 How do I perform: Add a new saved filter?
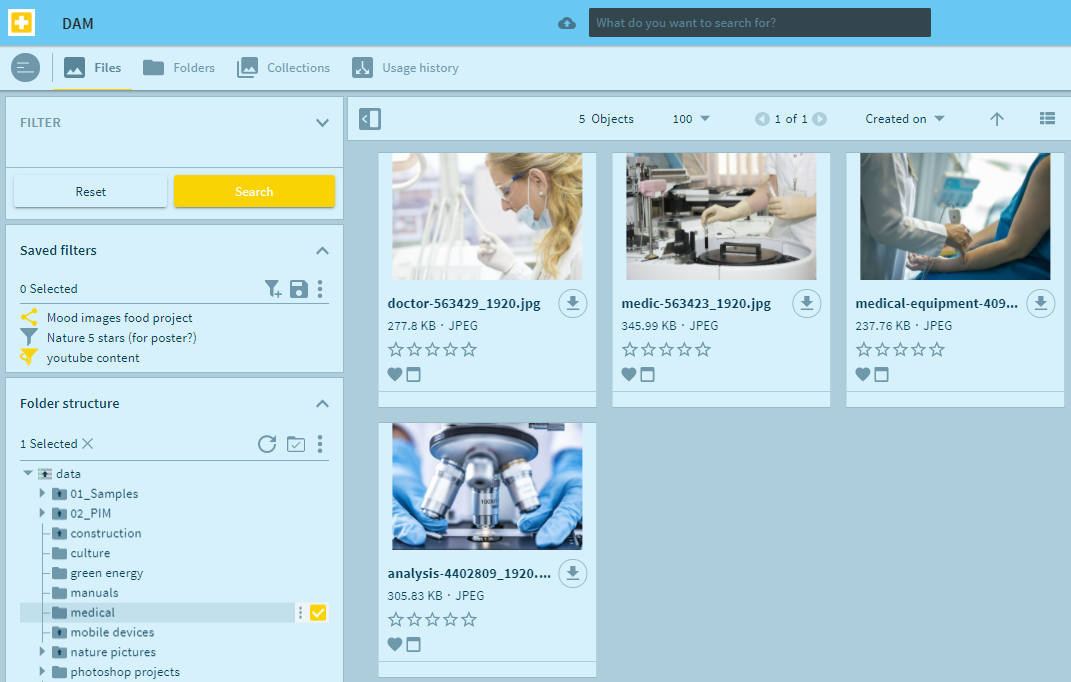pos(273,289)
